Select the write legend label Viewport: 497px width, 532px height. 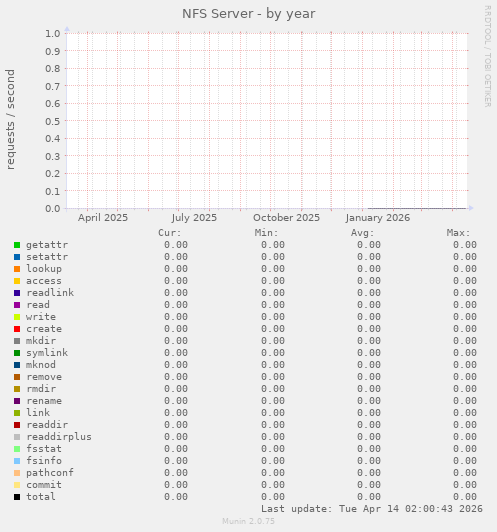41,317
